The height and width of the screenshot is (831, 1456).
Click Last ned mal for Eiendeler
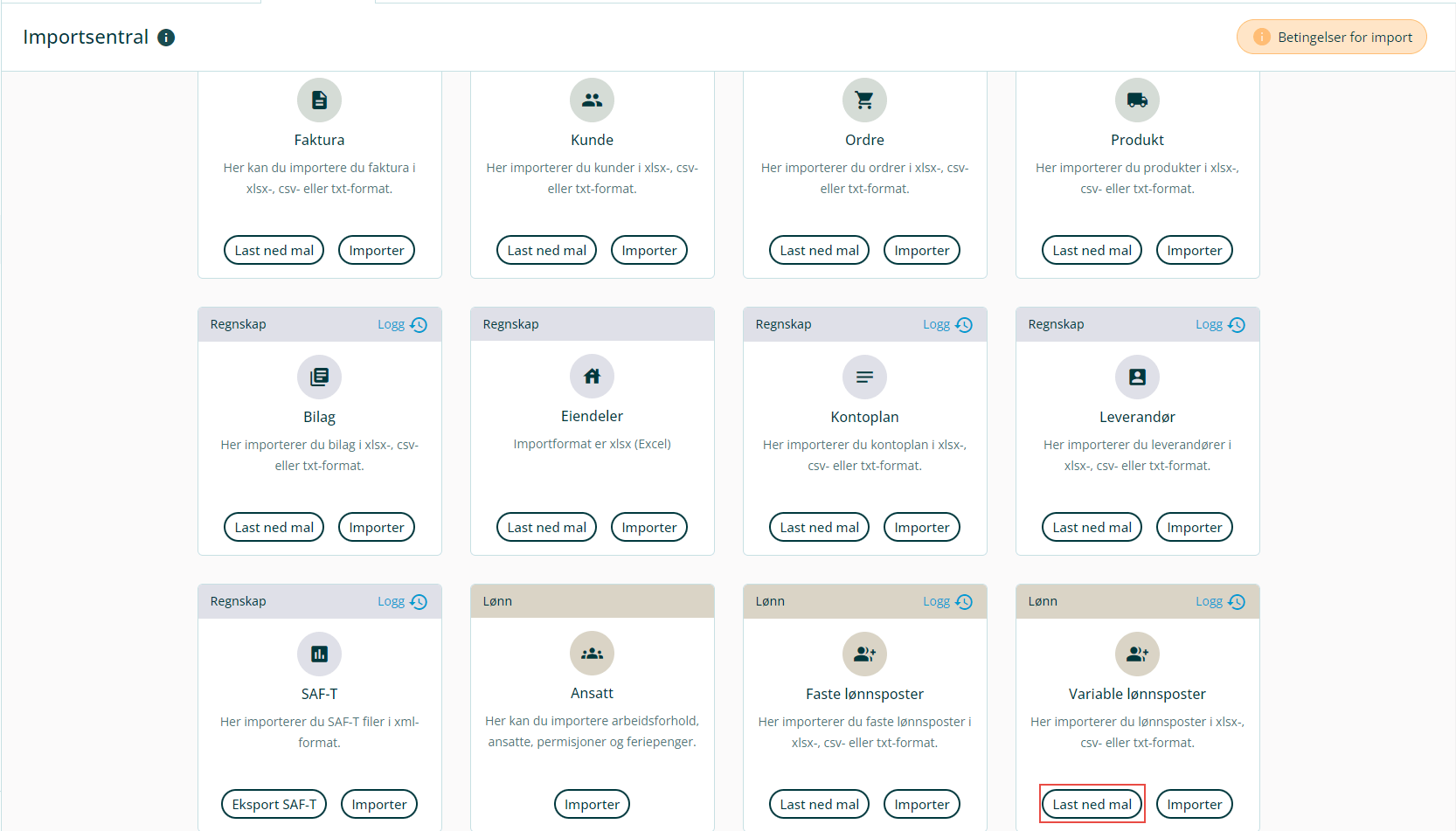546,528
